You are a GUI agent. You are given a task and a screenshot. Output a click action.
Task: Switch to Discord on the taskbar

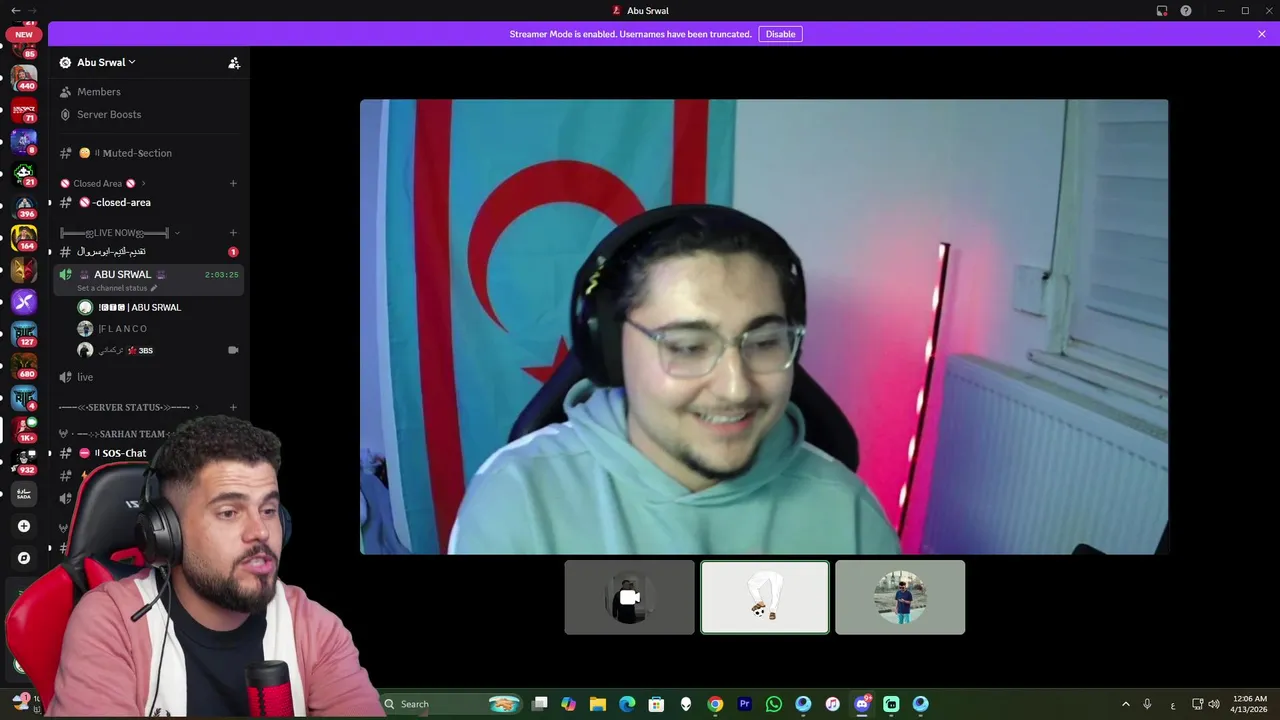[862, 704]
